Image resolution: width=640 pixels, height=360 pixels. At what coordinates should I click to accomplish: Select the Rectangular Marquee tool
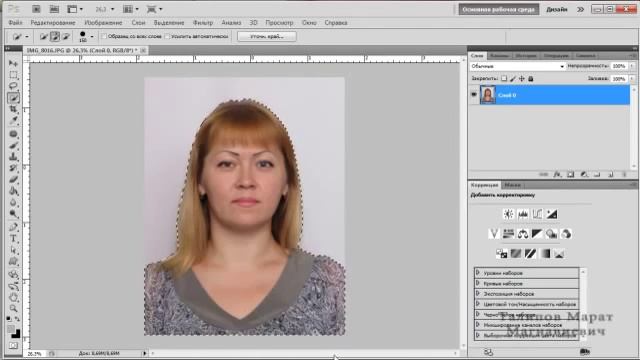pyautogui.click(x=13, y=75)
